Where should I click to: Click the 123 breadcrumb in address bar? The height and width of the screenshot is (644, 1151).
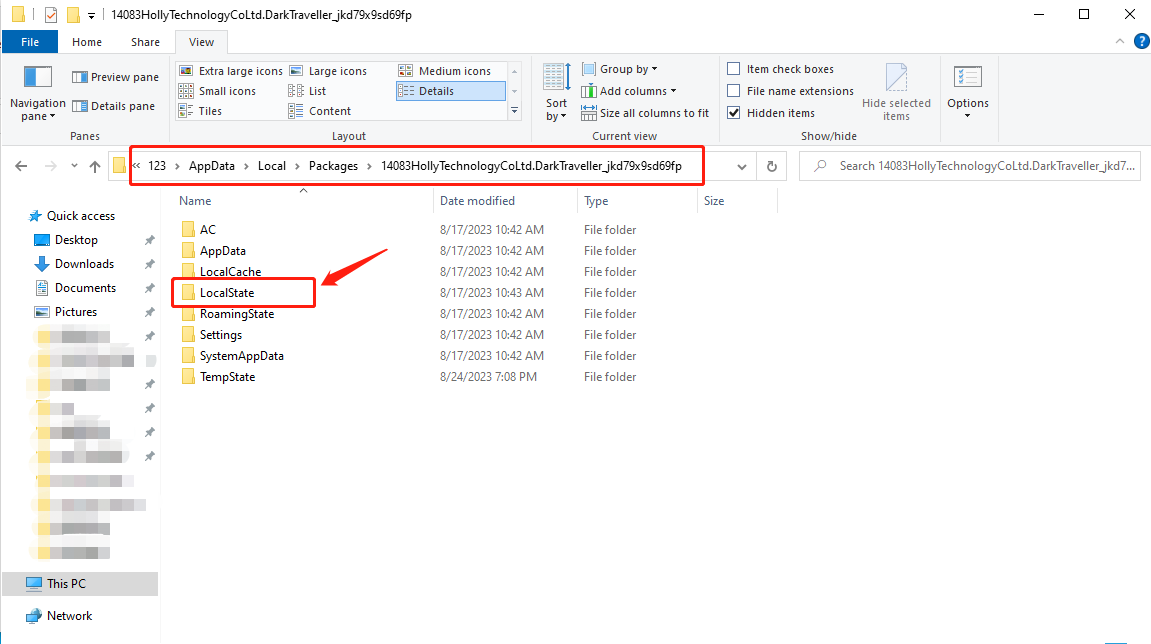coord(157,166)
